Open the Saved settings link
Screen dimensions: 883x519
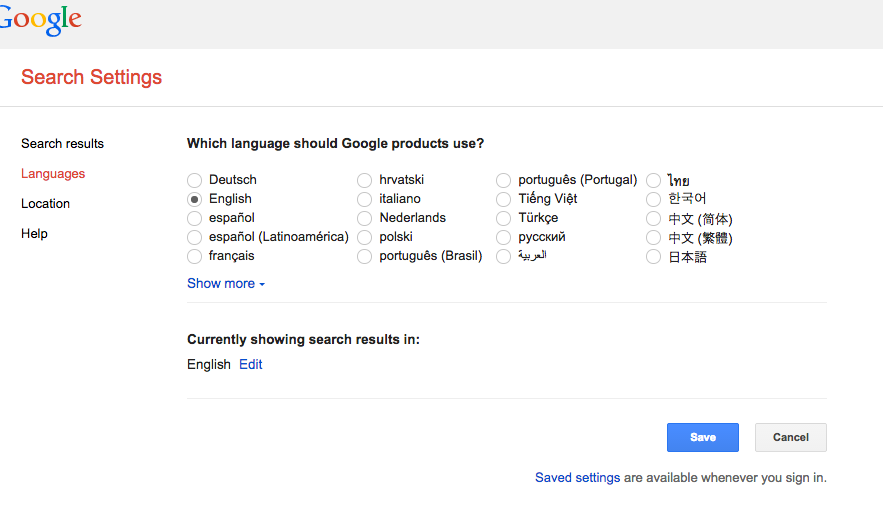[577, 478]
